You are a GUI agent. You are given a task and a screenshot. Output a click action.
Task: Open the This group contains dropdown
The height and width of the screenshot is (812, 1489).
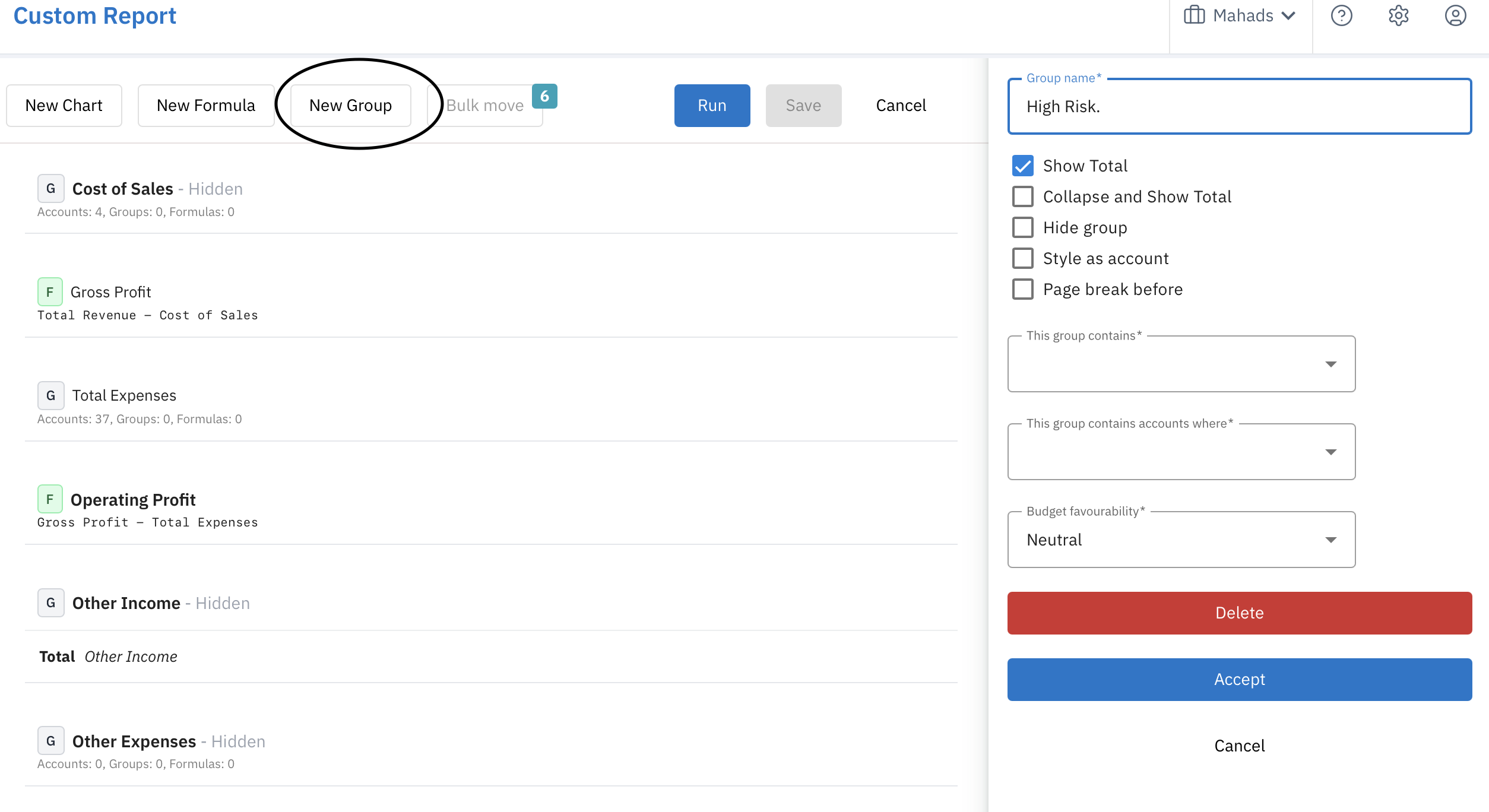pyautogui.click(x=1181, y=364)
